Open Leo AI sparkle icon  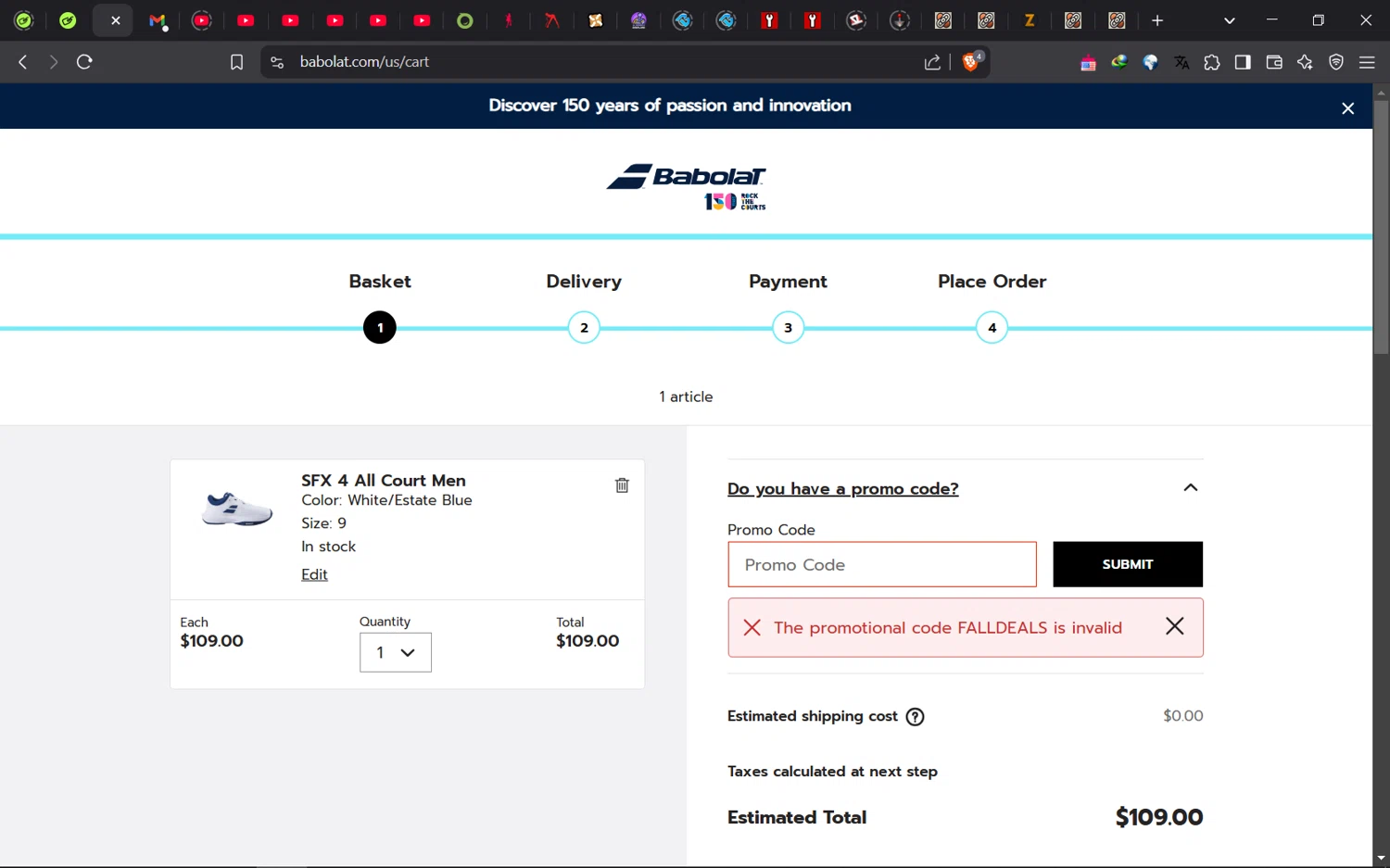click(1305, 62)
